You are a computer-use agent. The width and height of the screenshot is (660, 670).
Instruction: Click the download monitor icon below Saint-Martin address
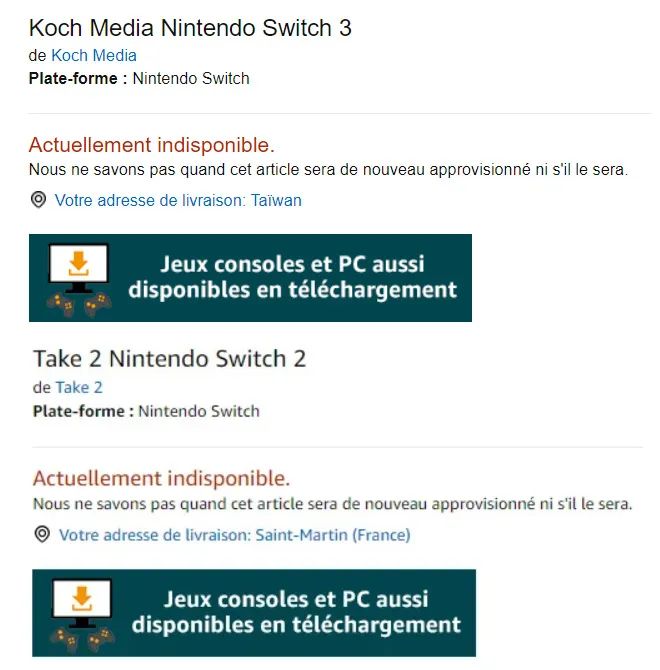[84, 603]
